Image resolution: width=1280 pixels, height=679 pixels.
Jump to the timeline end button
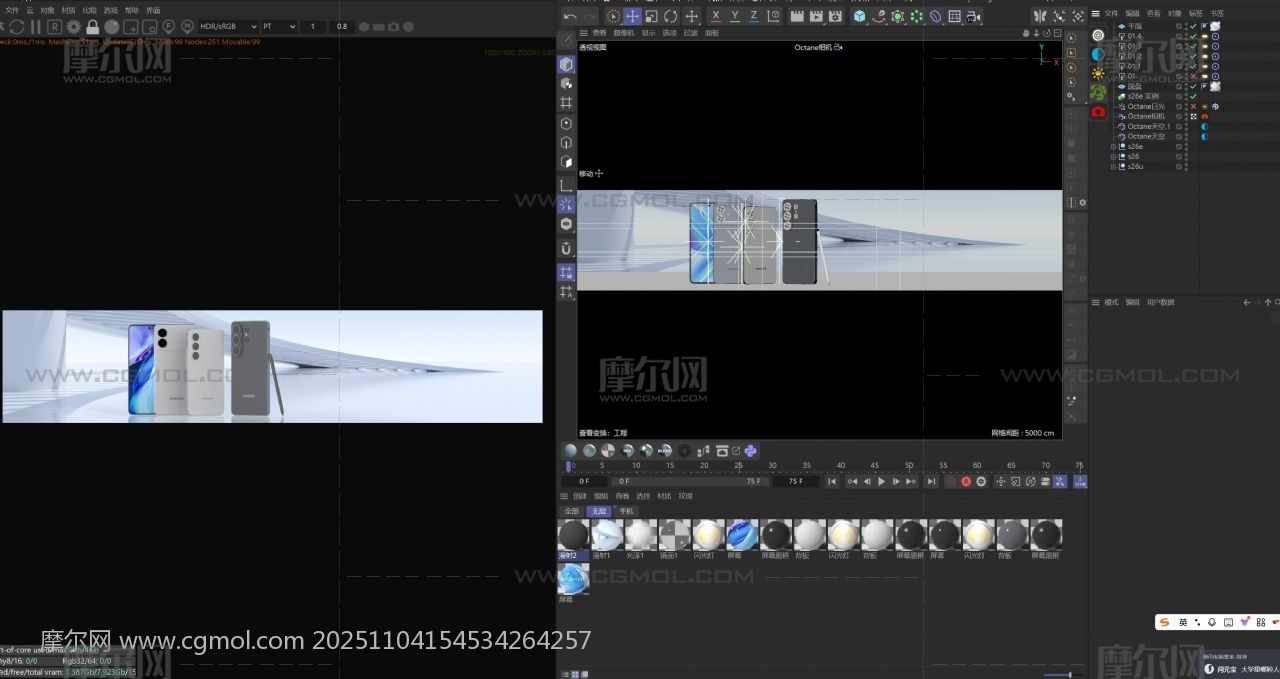tap(931, 481)
